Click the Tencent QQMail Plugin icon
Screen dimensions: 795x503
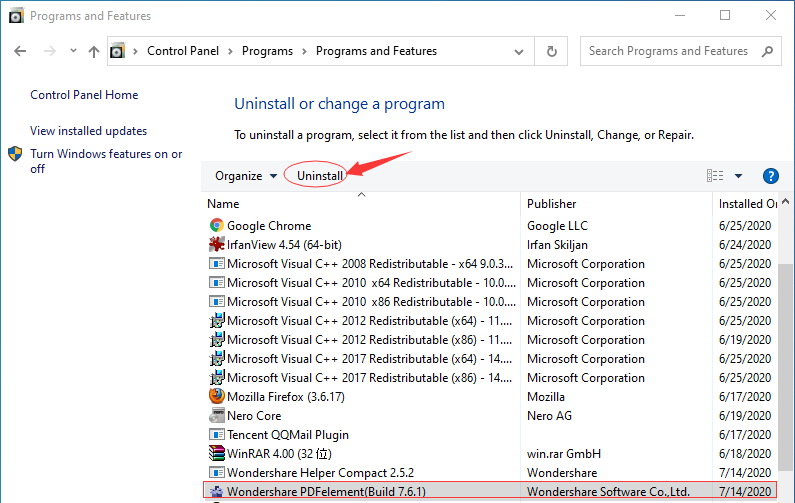[216, 435]
